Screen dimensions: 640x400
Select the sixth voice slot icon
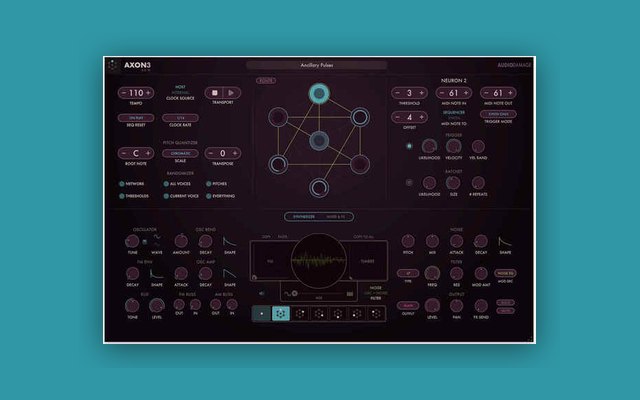357,313
